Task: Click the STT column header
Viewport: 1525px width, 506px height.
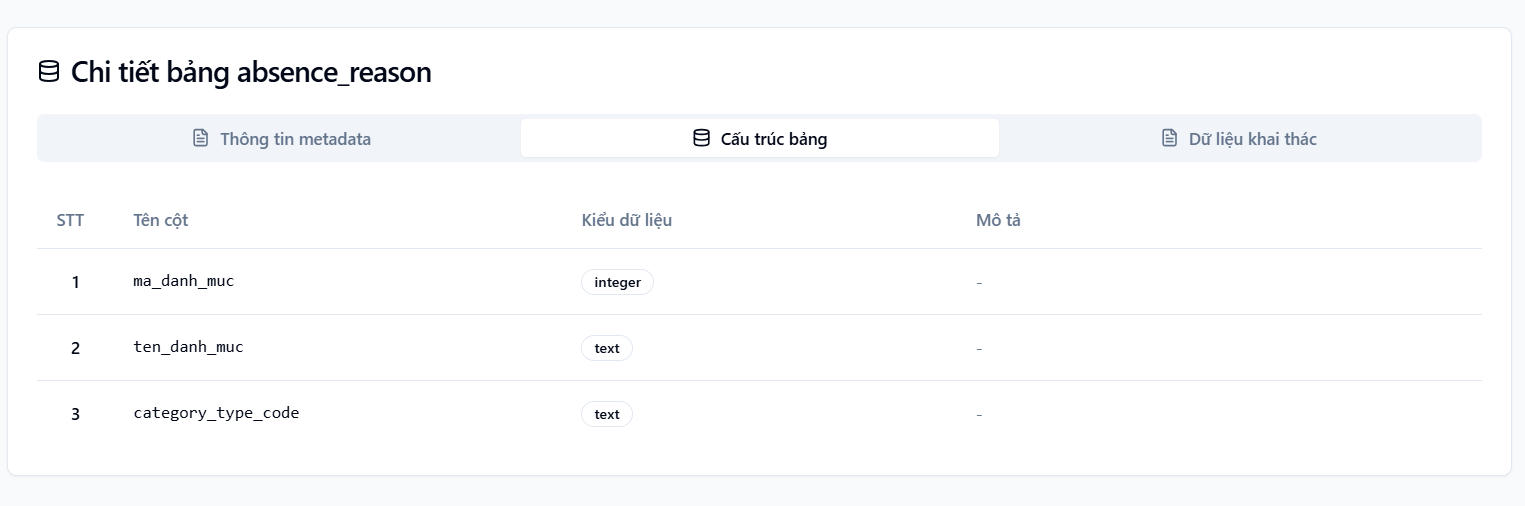Action: click(x=70, y=220)
